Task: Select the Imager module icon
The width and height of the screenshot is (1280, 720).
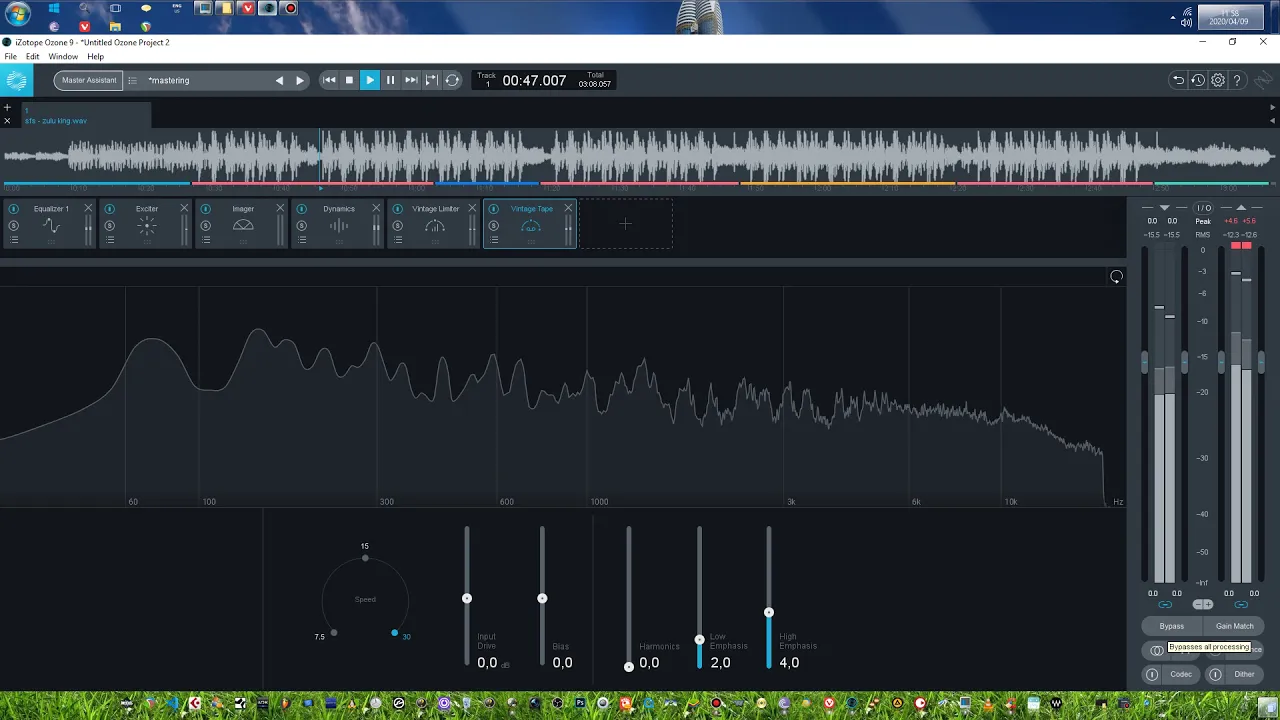Action: coord(243,226)
